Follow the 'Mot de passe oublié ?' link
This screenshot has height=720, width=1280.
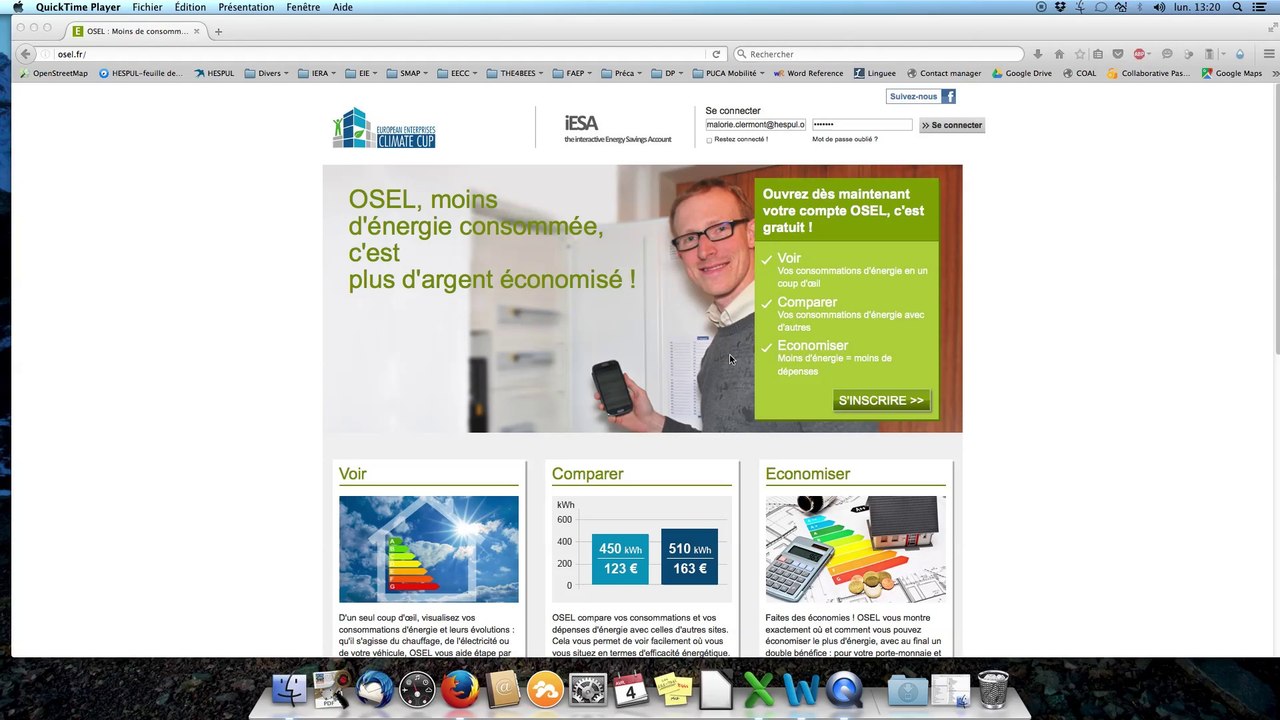(x=845, y=140)
